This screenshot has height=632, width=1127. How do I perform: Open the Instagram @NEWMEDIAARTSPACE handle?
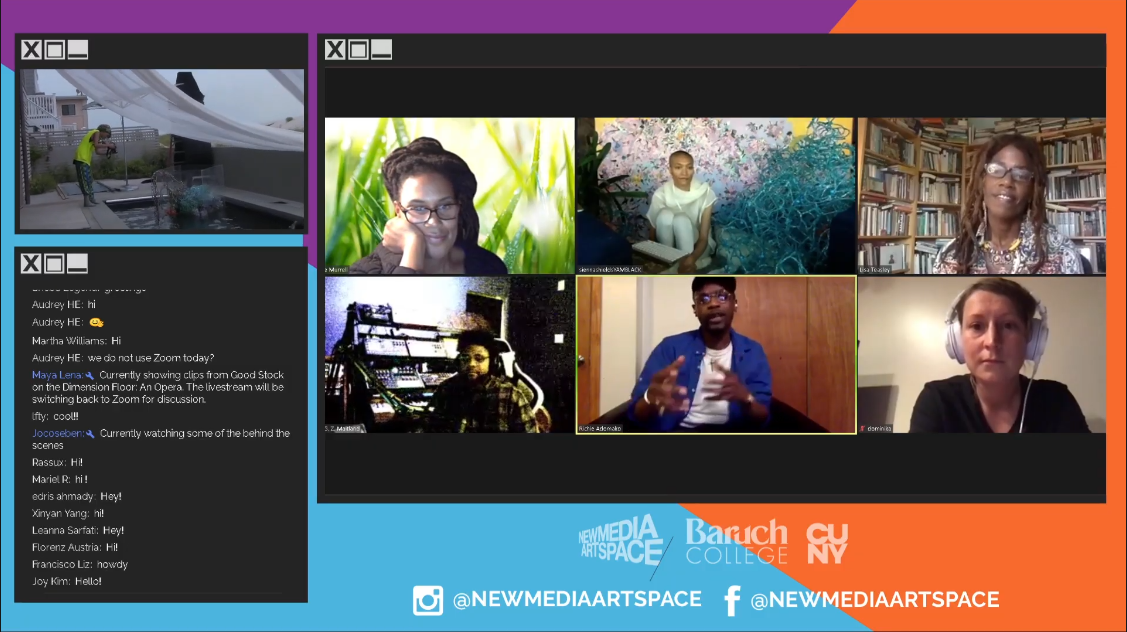click(x=577, y=600)
